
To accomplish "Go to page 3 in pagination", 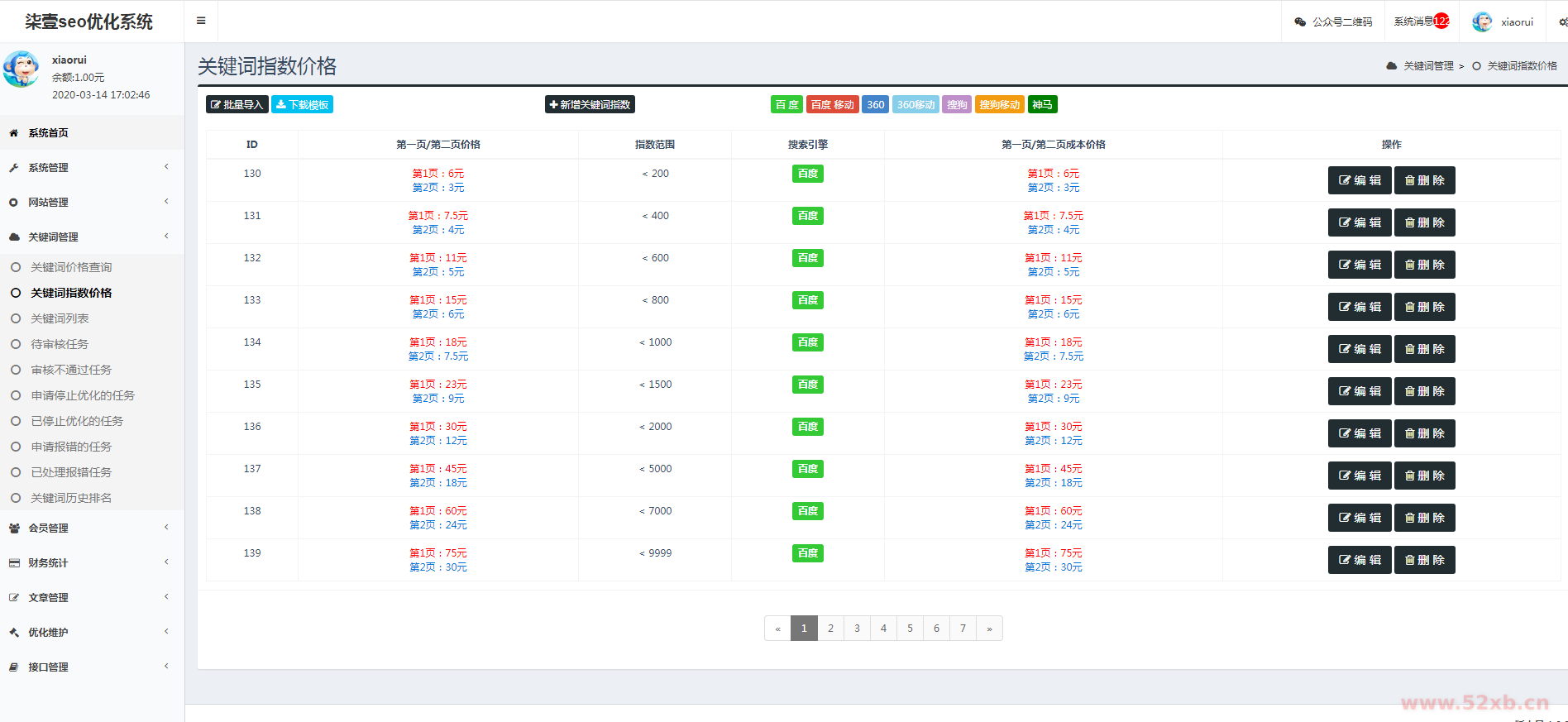I will pyautogui.click(x=857, y=629).
